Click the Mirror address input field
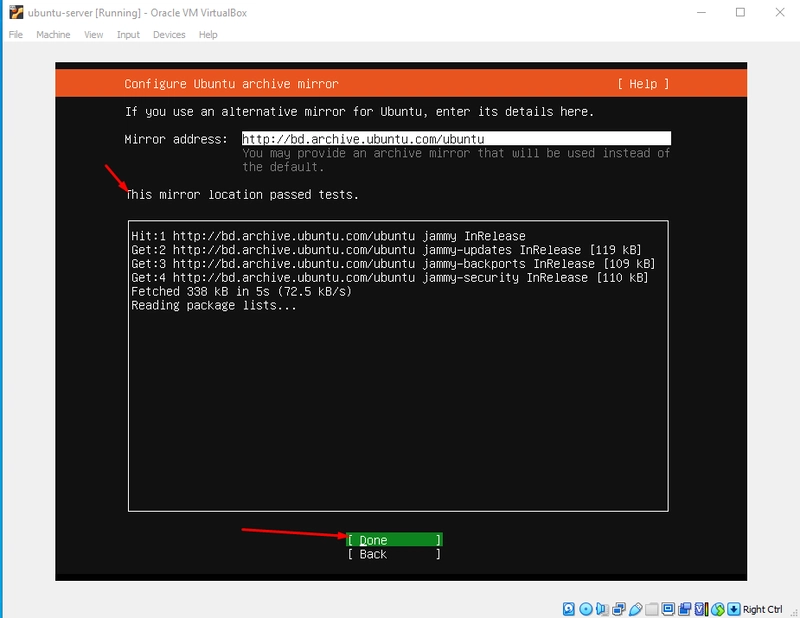 tap(456, 139)
